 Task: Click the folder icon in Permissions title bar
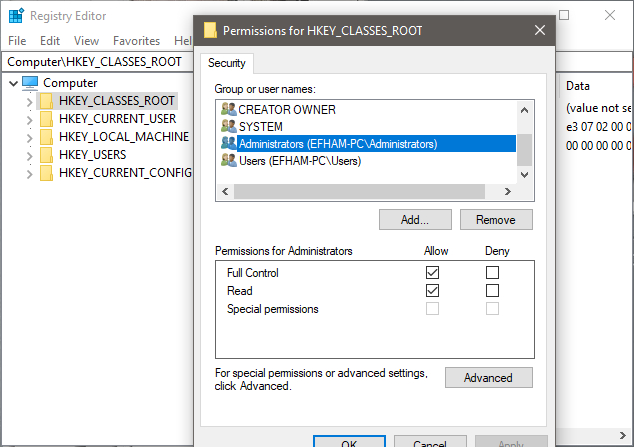pos(210,30)
